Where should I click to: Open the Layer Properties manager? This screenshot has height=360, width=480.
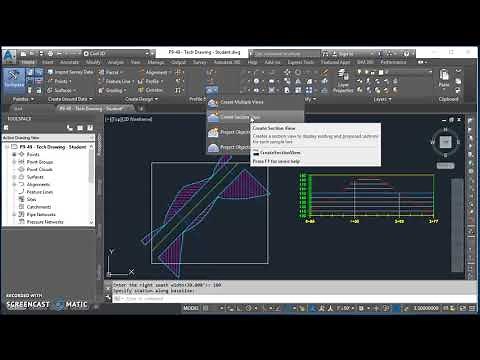point(343,81)
